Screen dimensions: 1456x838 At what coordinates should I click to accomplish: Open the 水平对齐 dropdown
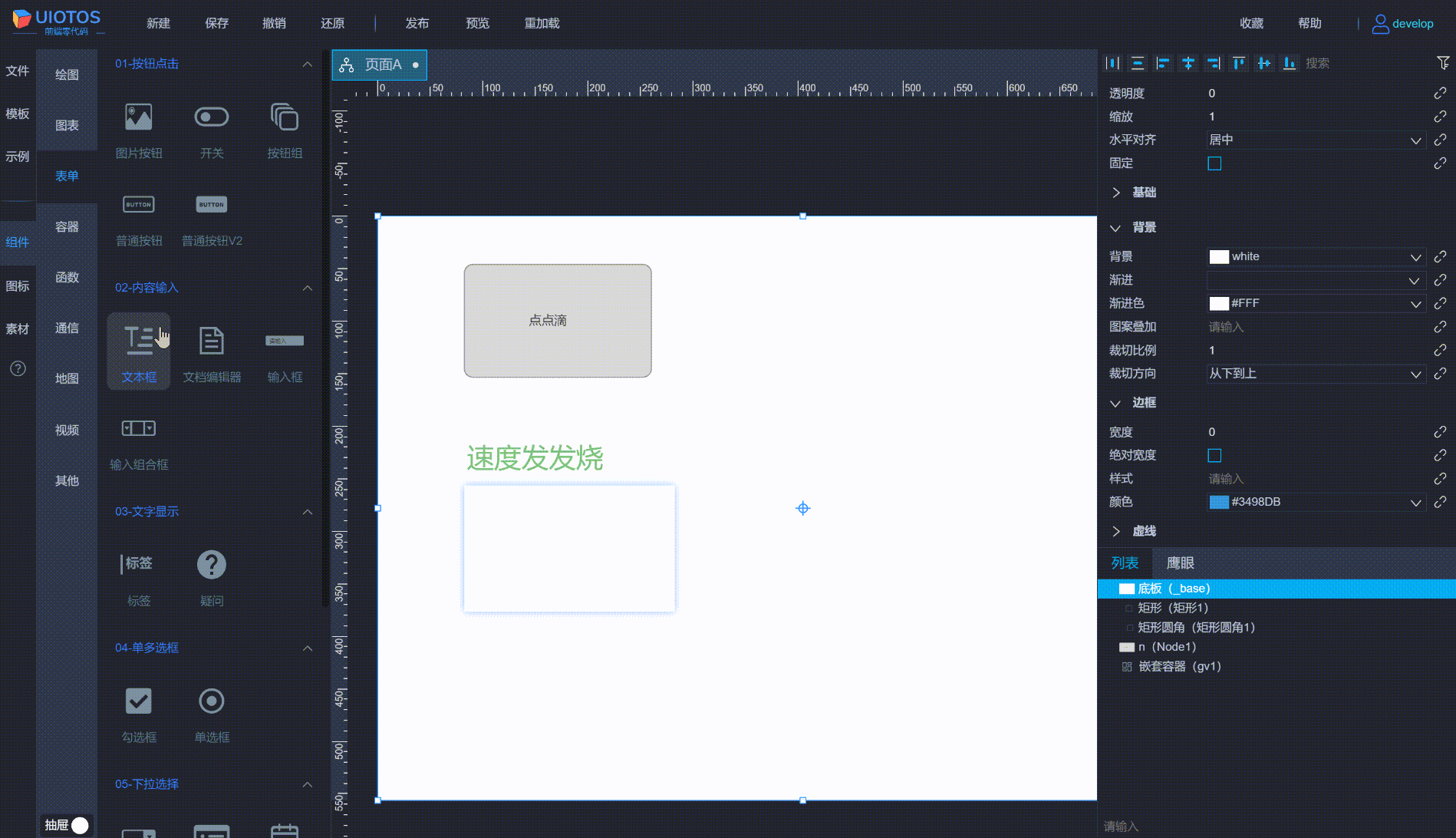1315,140
